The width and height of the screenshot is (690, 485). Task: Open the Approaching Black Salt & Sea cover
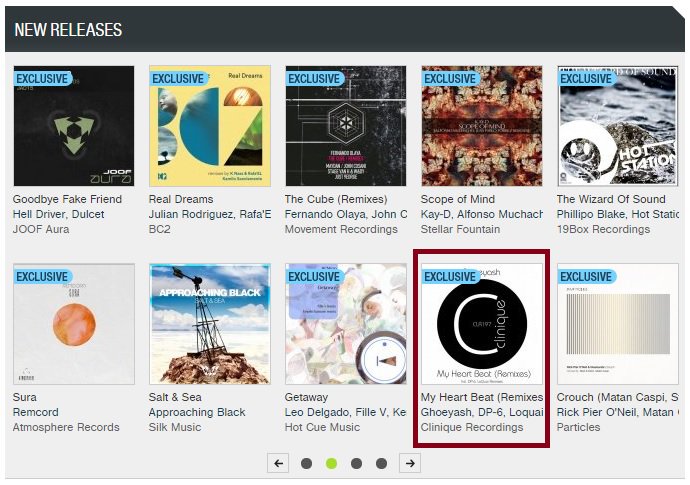pyautogui.click(x=210, y=324)
